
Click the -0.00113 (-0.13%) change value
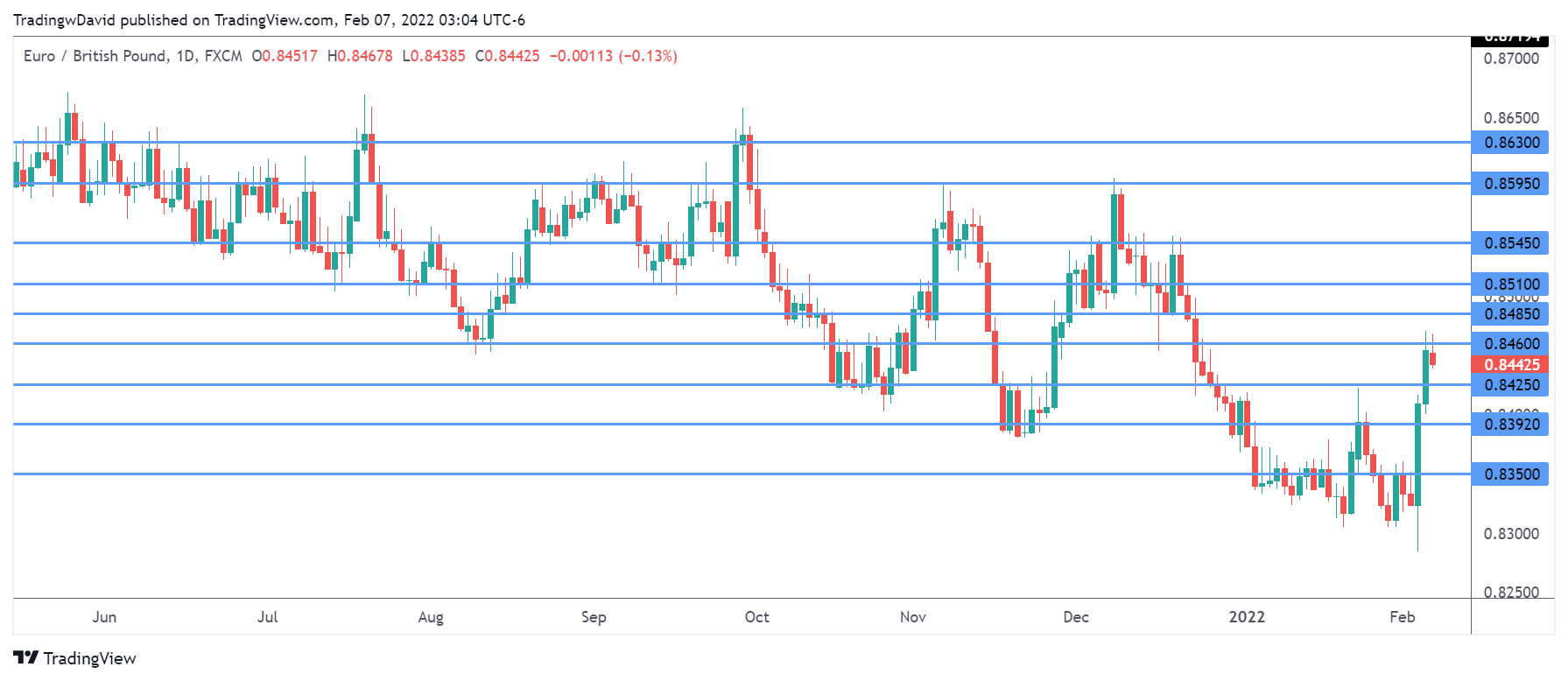pos(613,56)
